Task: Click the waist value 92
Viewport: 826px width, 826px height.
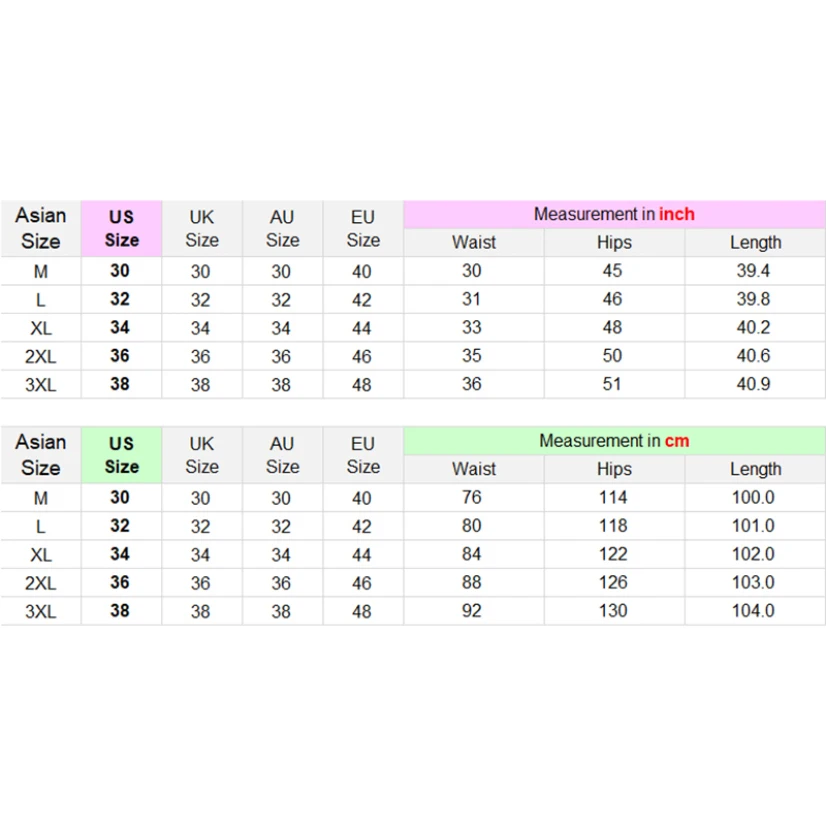Action: click(472, 611)
